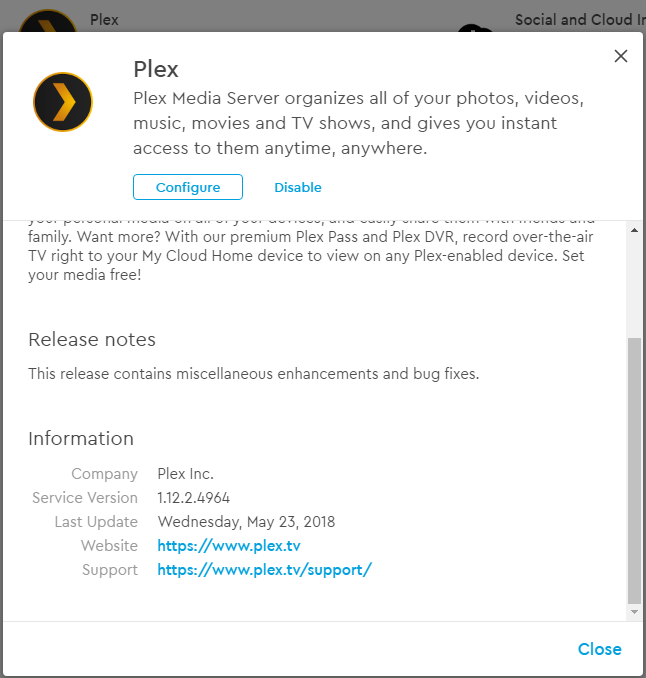Click the "Release notes" heading
Image resolution: width=646 pixels, height=678 pixels.
coord(92,339)
